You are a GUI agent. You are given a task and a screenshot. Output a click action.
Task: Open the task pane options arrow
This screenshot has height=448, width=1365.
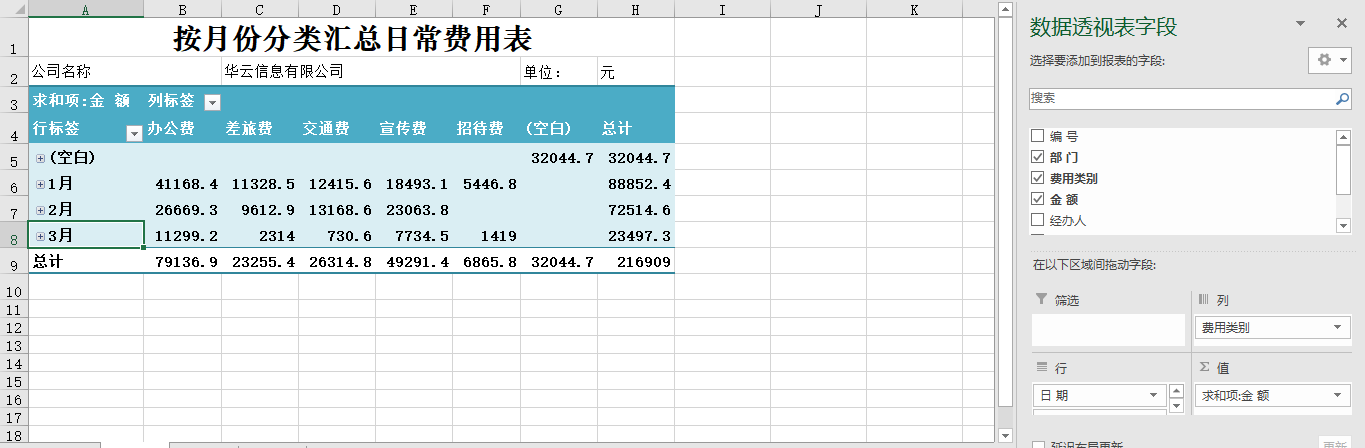coord(1301,24)
